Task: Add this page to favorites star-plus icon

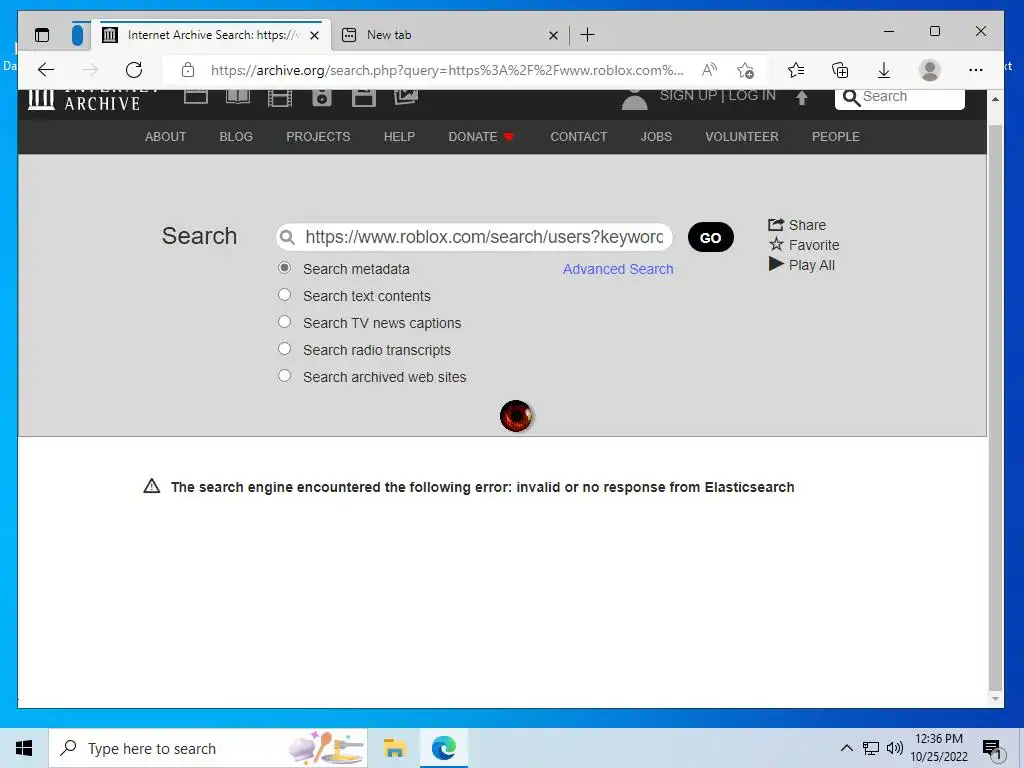Action: pos(745,70)
